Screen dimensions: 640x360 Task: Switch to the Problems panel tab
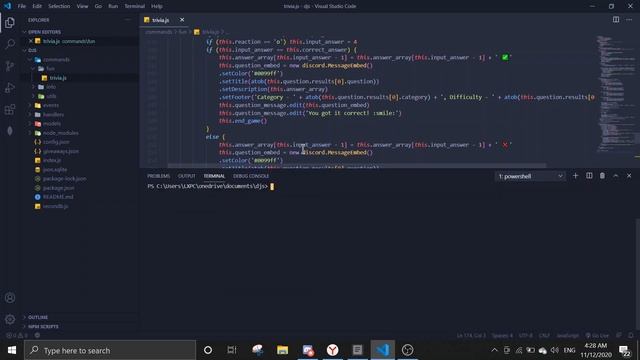coord(158,176)
